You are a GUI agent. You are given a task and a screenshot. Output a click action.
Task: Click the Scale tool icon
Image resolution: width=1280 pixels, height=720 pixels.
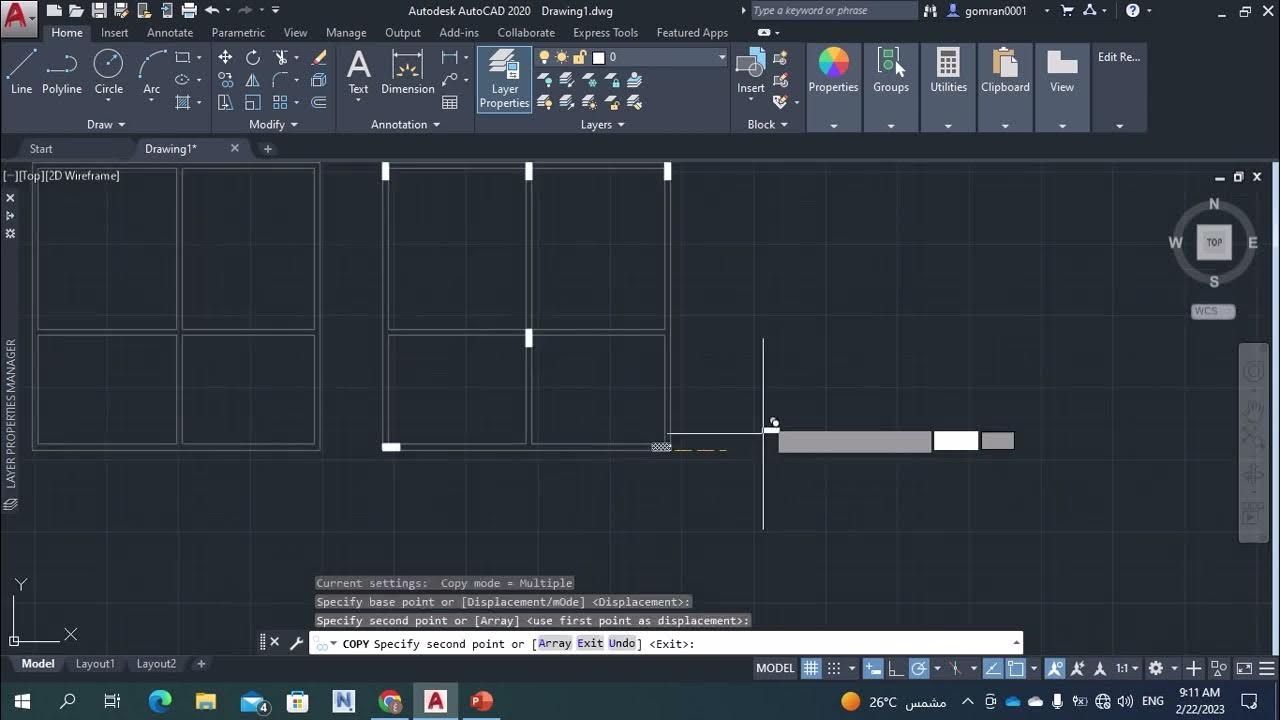(253, 102)
